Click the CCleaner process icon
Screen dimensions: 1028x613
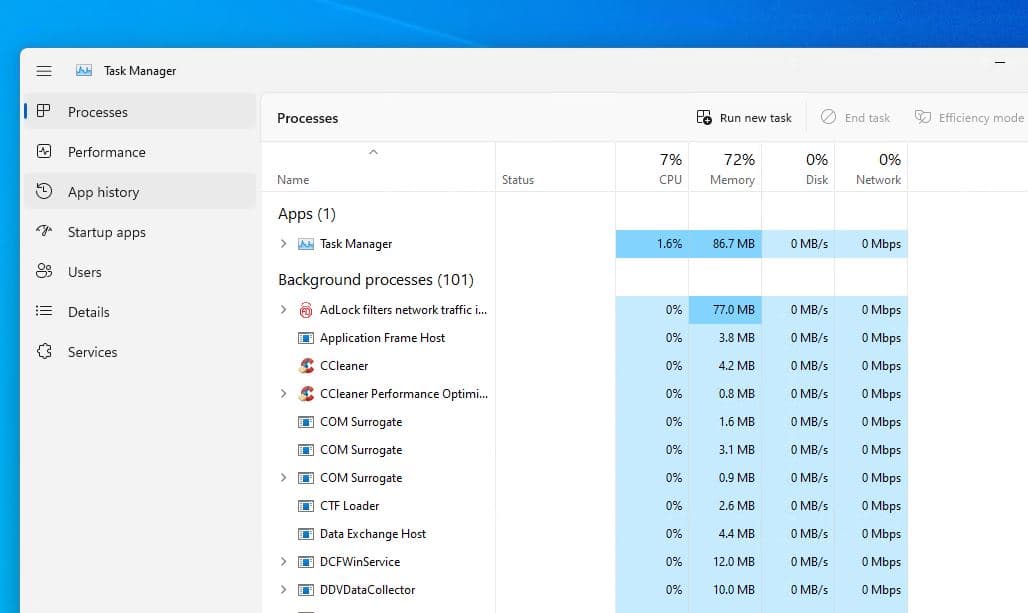pyautogui.click(x=306, y=366)
